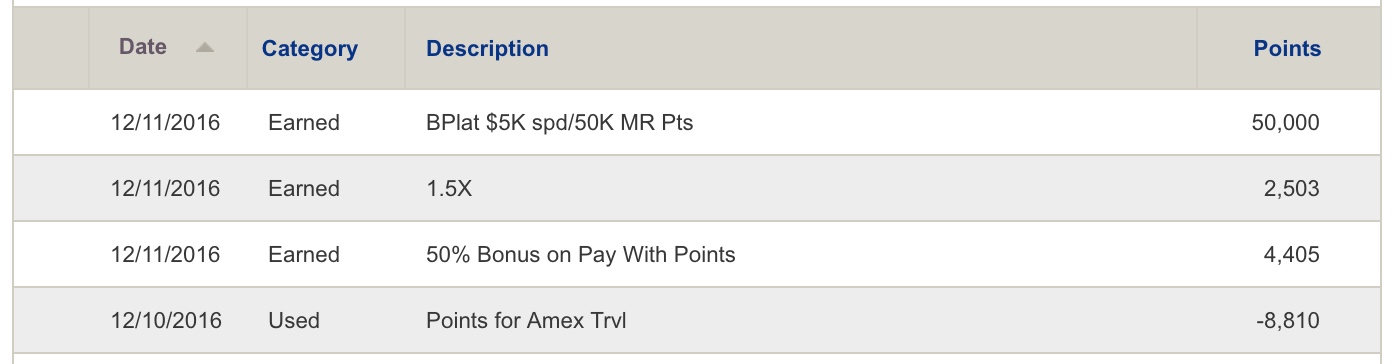Screen dimensions: 1398x364
Task: Sort by the Points column header
Action: (1287, 48)
